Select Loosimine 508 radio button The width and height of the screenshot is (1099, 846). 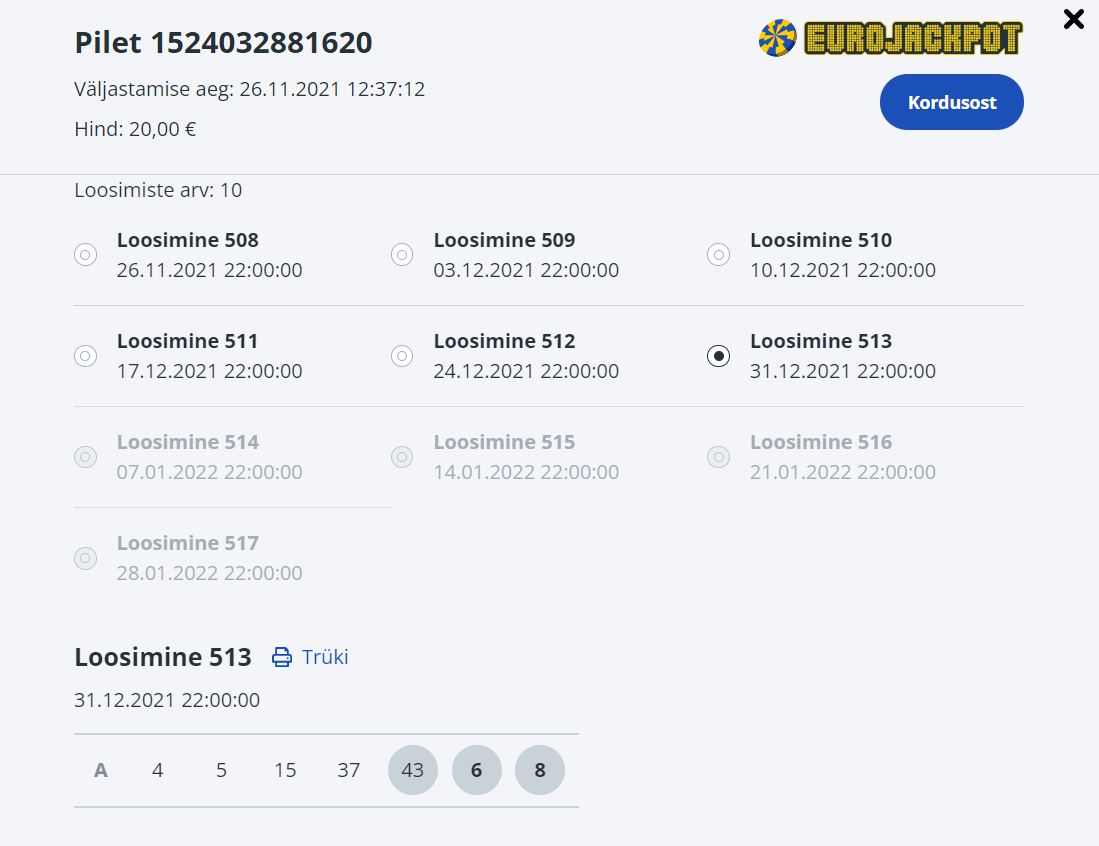86,255
